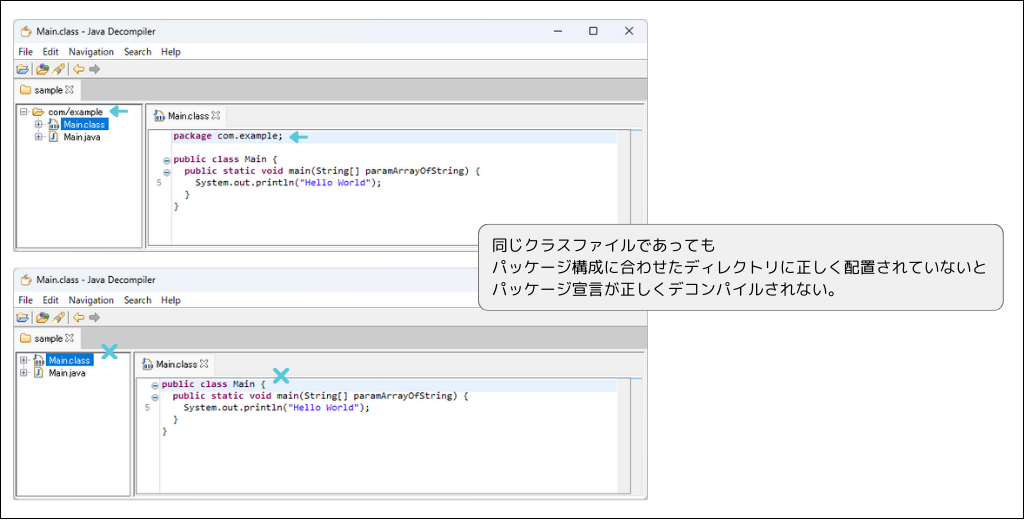Viewport: 1024px width, 520px height.
Task: Collapse the com/example folder in the tree
Action: [23, 112]
